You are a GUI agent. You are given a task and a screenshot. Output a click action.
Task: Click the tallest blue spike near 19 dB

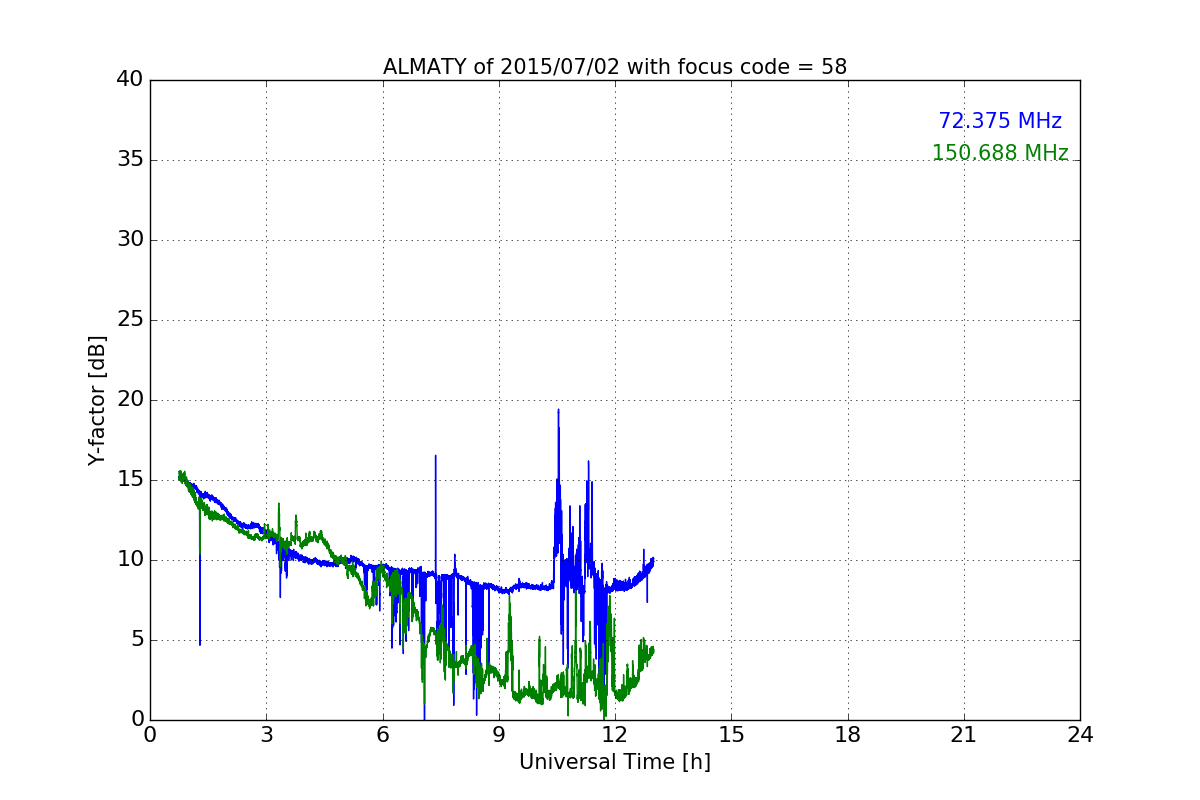[558, 410]
